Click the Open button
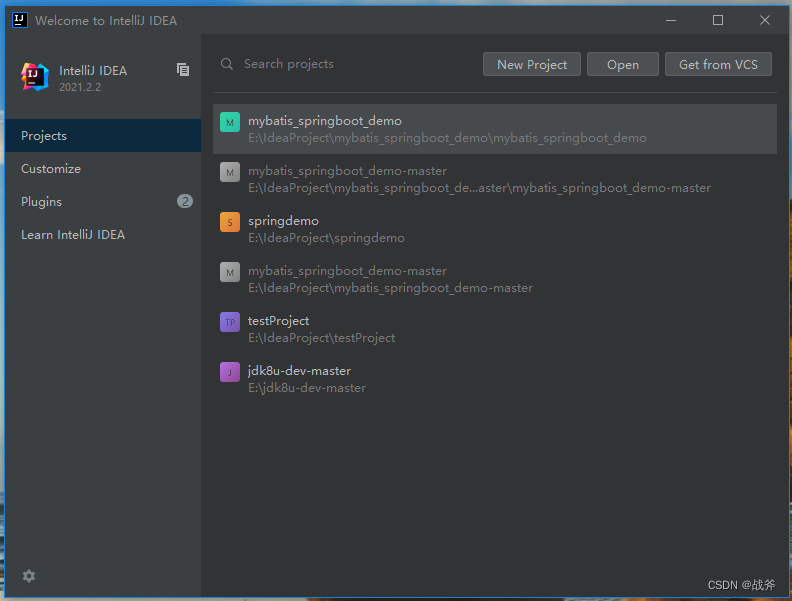Viewport: 792px width, 601px height. click(623, 64)
